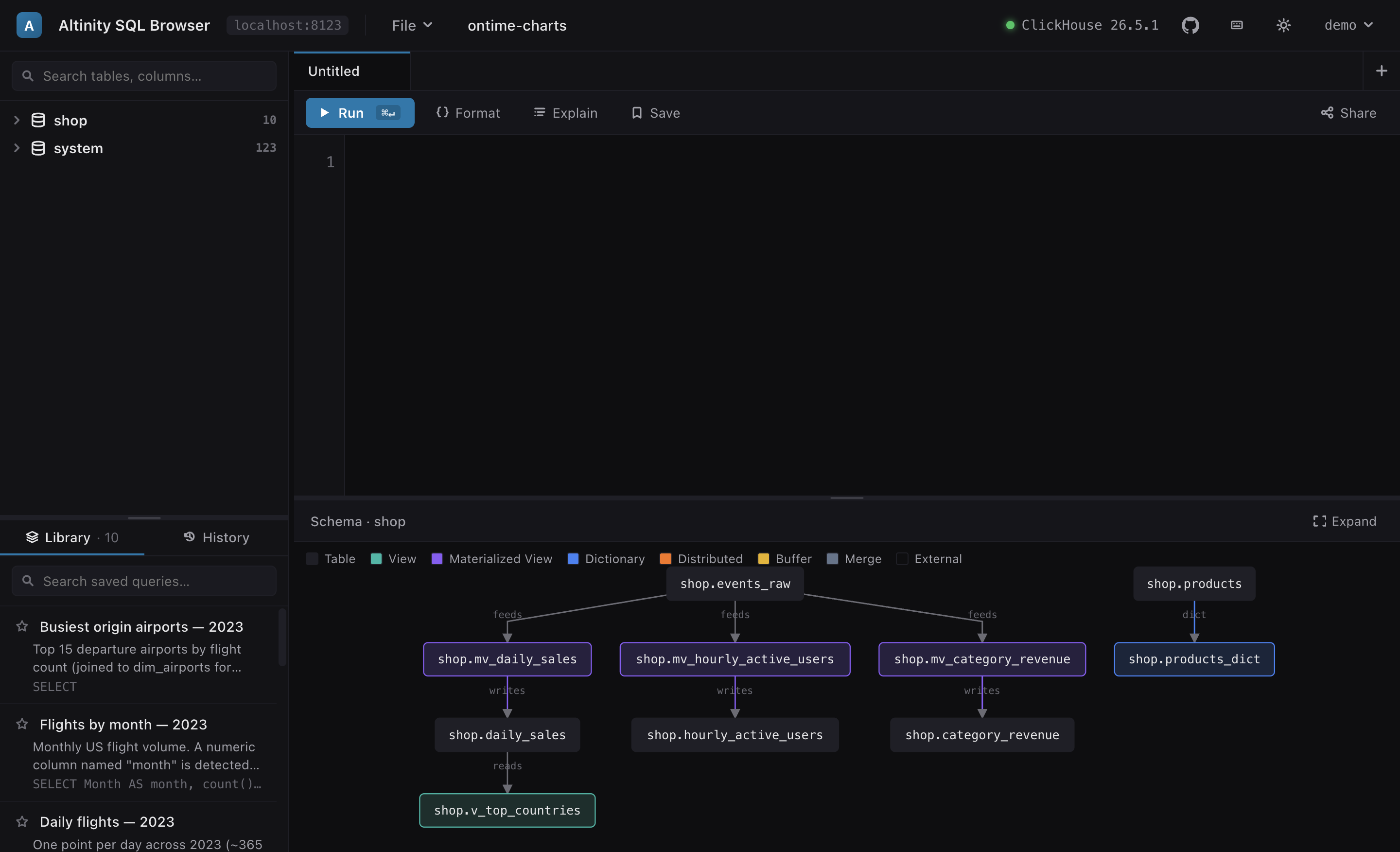Image resolution: width=1400 pixels, height=852 pixels.
Task: Click the sidebar library panel splitter handle
Action: 144,518
